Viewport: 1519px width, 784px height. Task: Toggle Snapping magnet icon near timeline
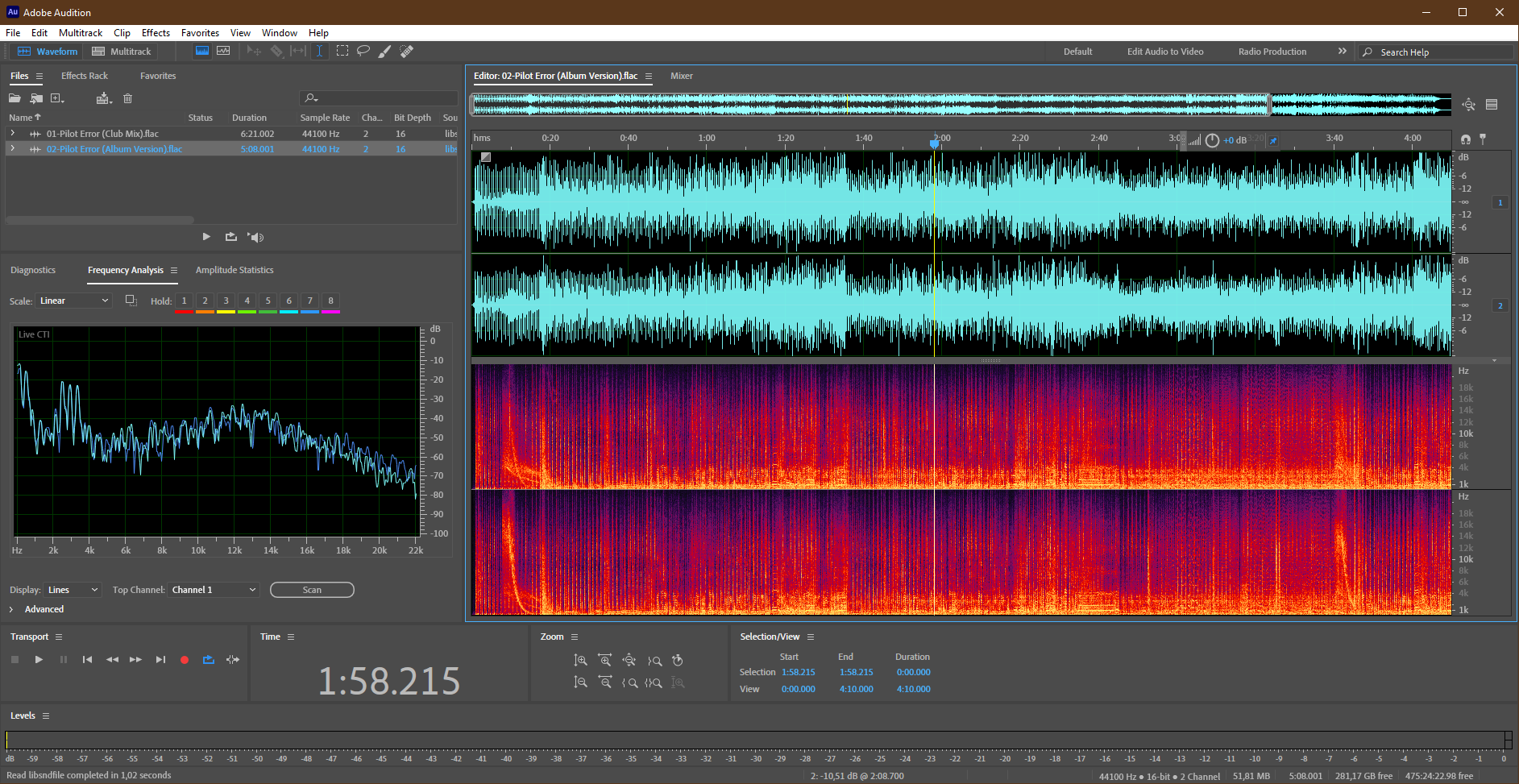pyautogui.click(x=1465, y=139)
